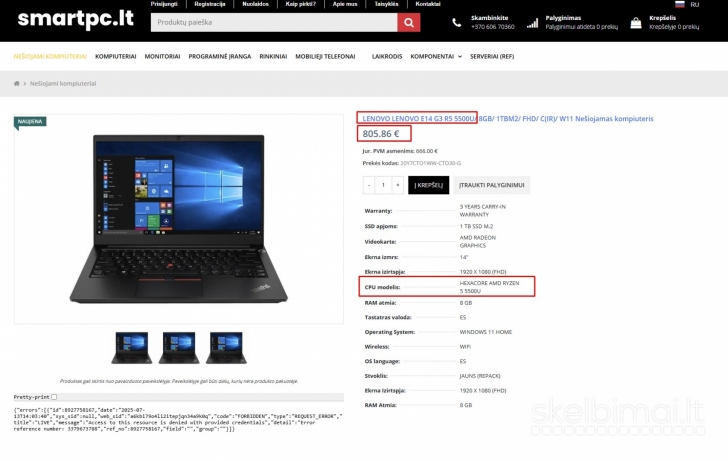Viewport: 728px width, 461px height.
Task: Tick the Pretty-print checkbox
Action: coord(54,397)
